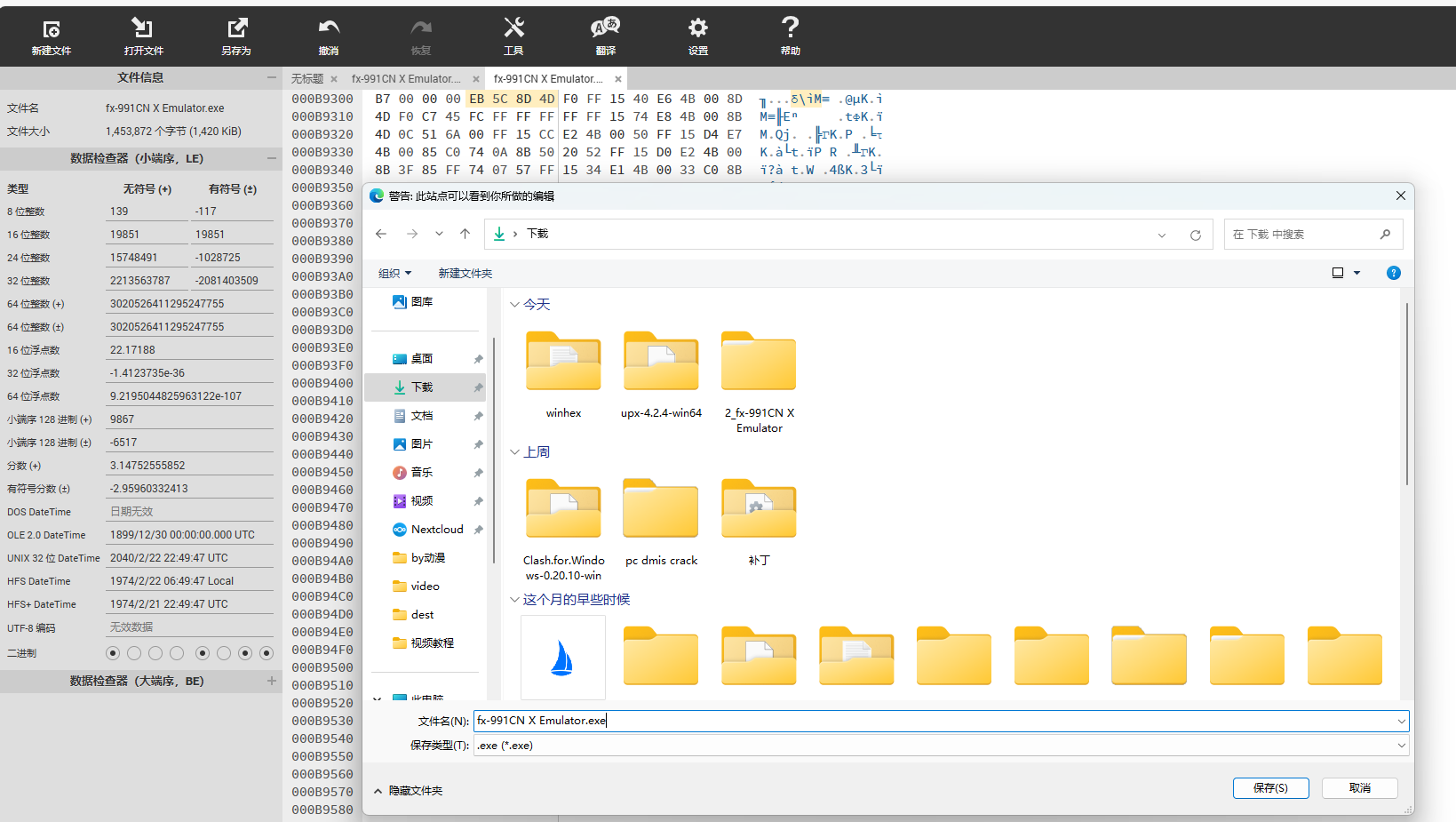Open the 文件名 history dropdown arrow
This screenshot has height=822, width=1456.
[x=1402, y=721]
